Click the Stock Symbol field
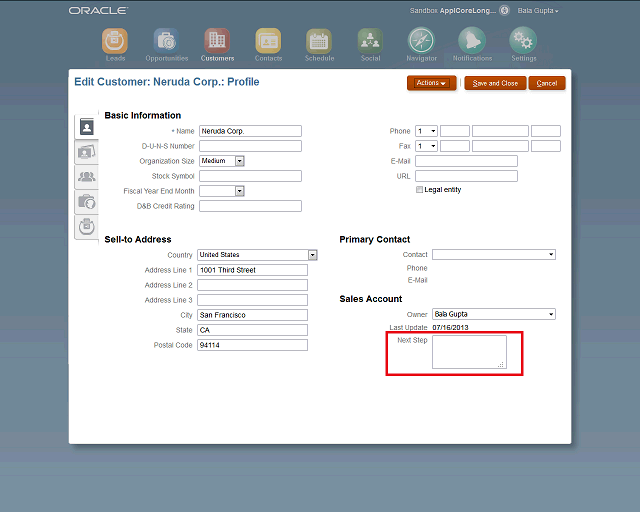The image size is (640, 512). (x=250, y=176)
